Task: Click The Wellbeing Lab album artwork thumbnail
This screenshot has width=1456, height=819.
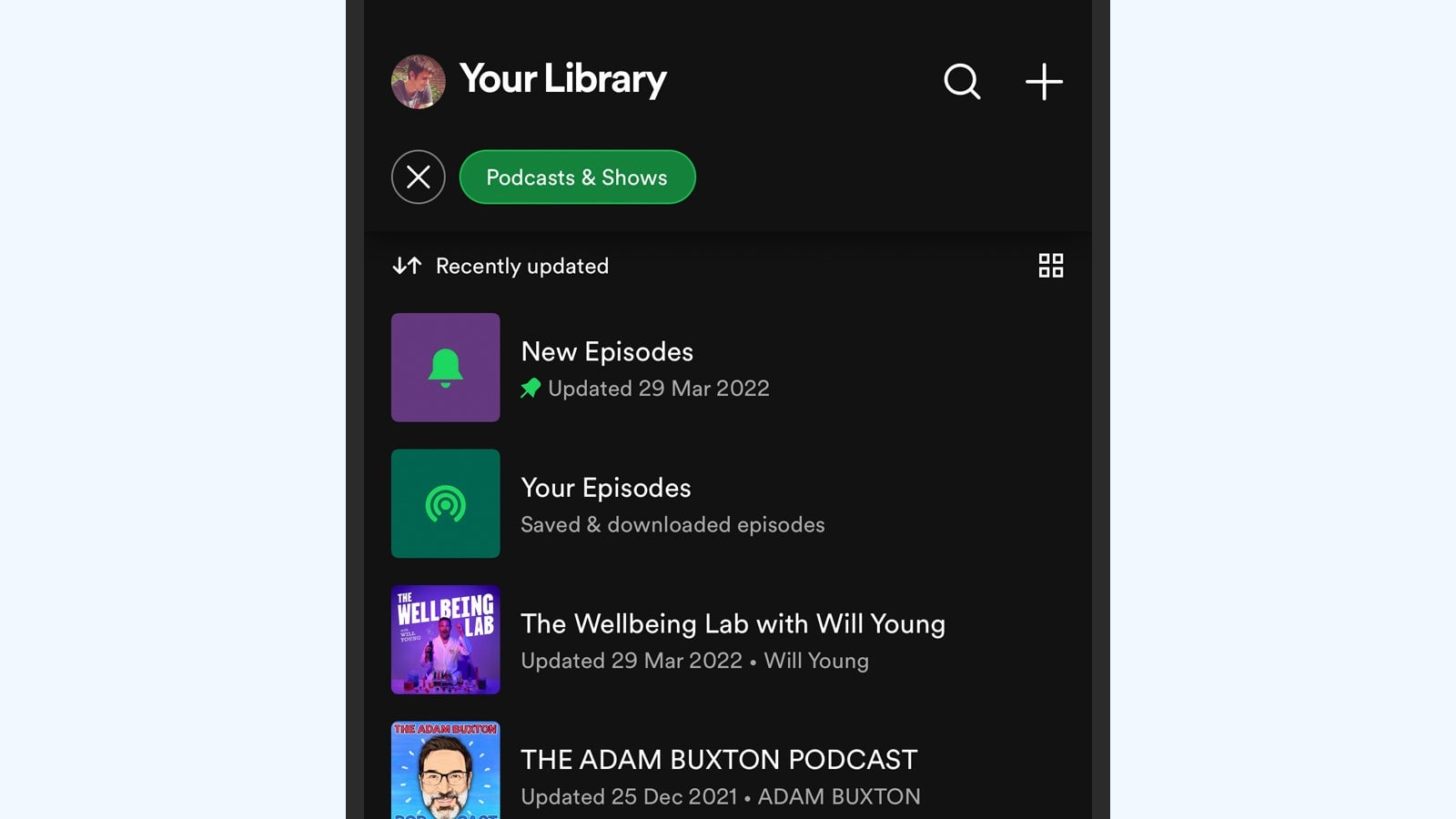Action: (445, 640)
